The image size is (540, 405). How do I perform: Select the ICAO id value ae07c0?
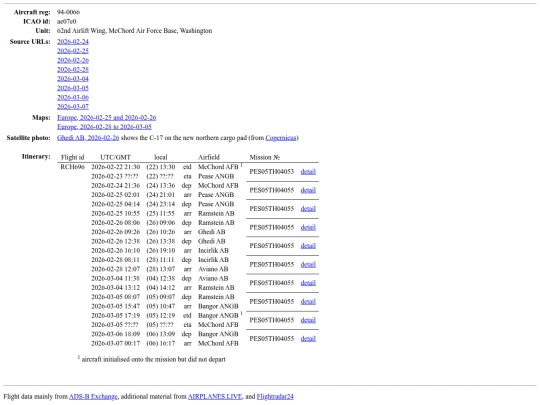[66, 21]
